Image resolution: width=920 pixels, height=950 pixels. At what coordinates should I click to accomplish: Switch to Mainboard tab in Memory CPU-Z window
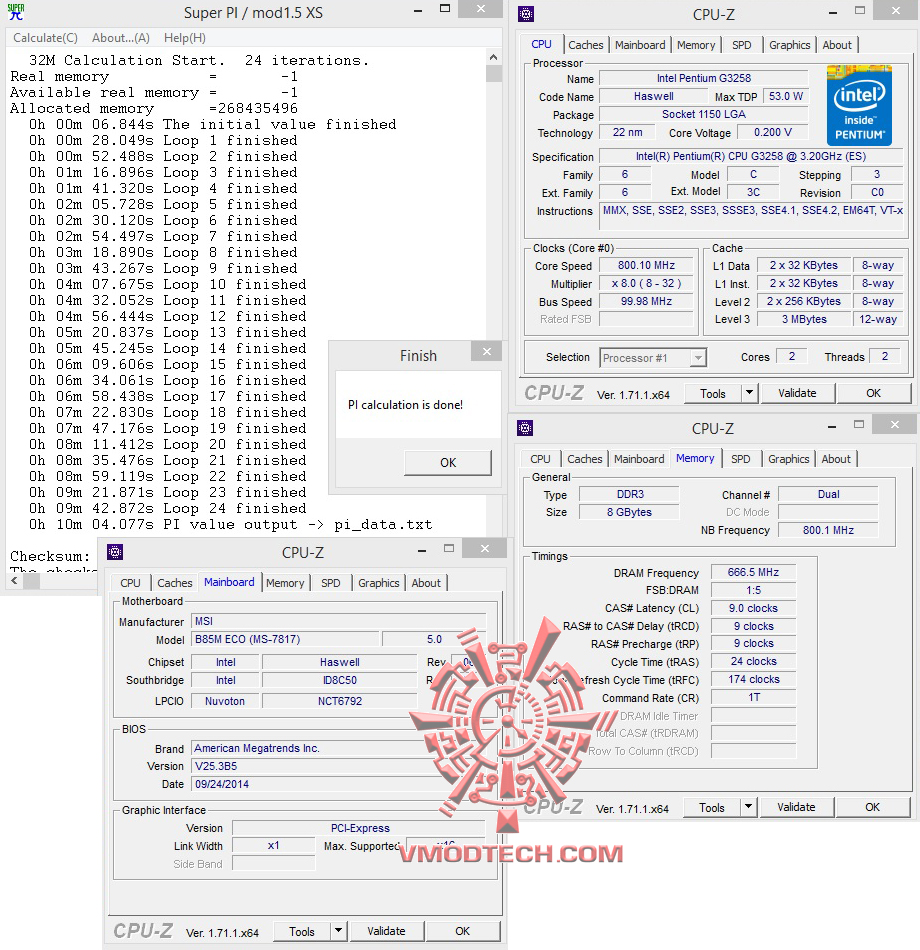tap(639, 459)
